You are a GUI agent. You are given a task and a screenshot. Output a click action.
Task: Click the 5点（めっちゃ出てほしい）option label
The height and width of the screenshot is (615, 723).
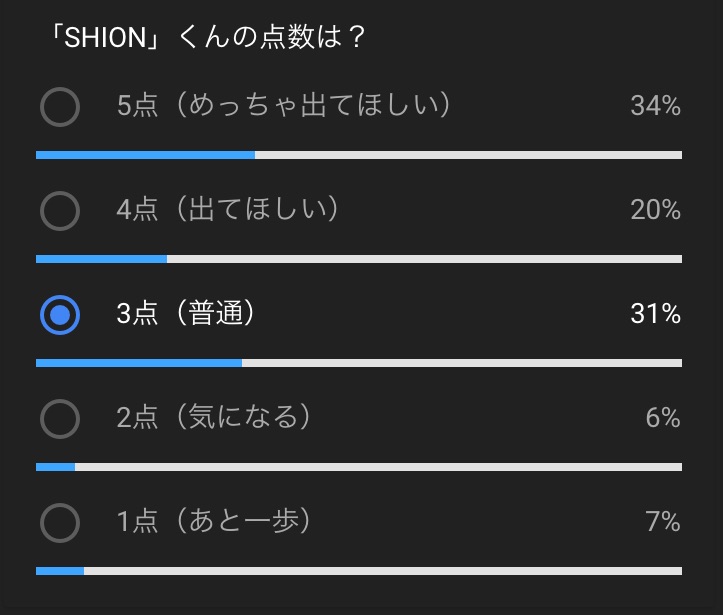(x=283, y=105)
